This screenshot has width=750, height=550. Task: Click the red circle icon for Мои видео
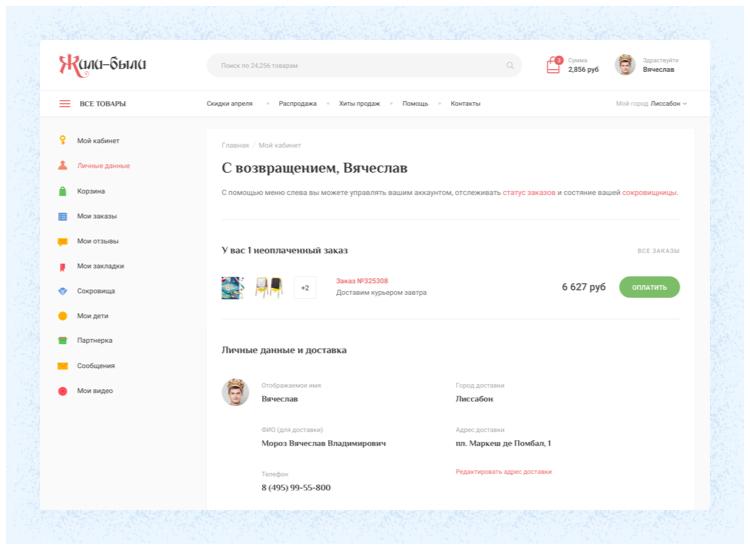[62, 391]
